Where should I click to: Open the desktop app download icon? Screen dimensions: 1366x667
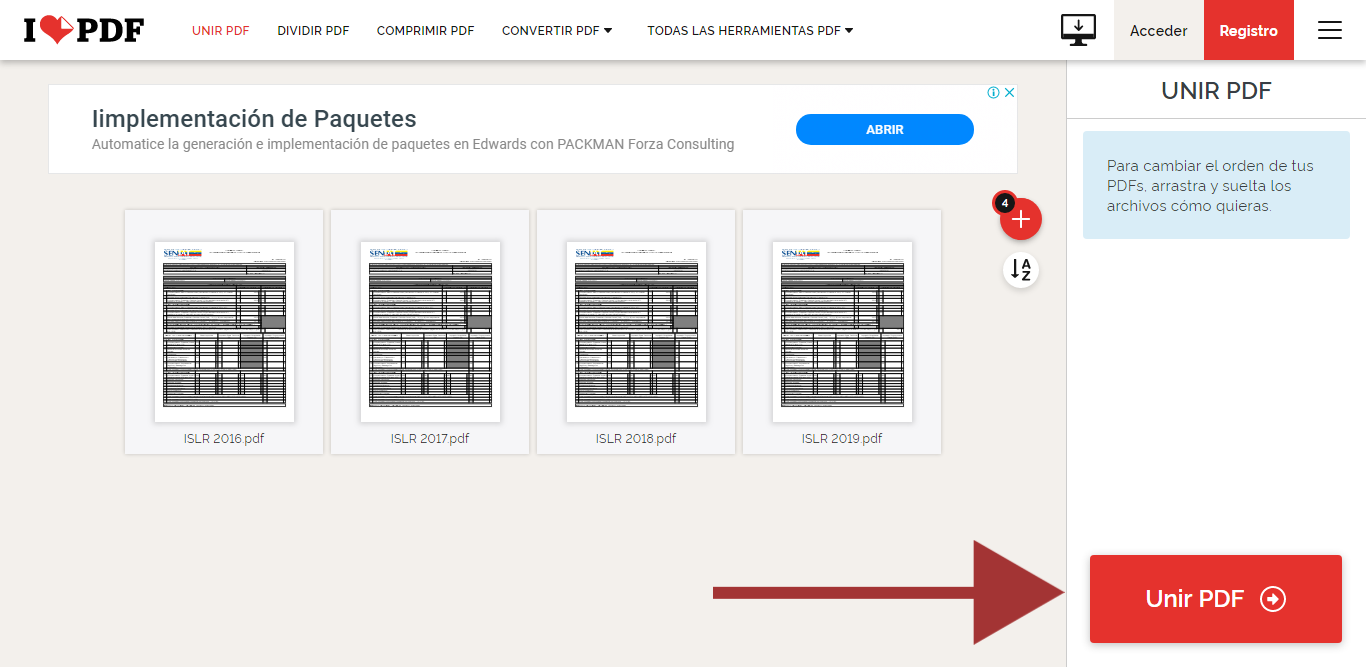coord(1078,30)
